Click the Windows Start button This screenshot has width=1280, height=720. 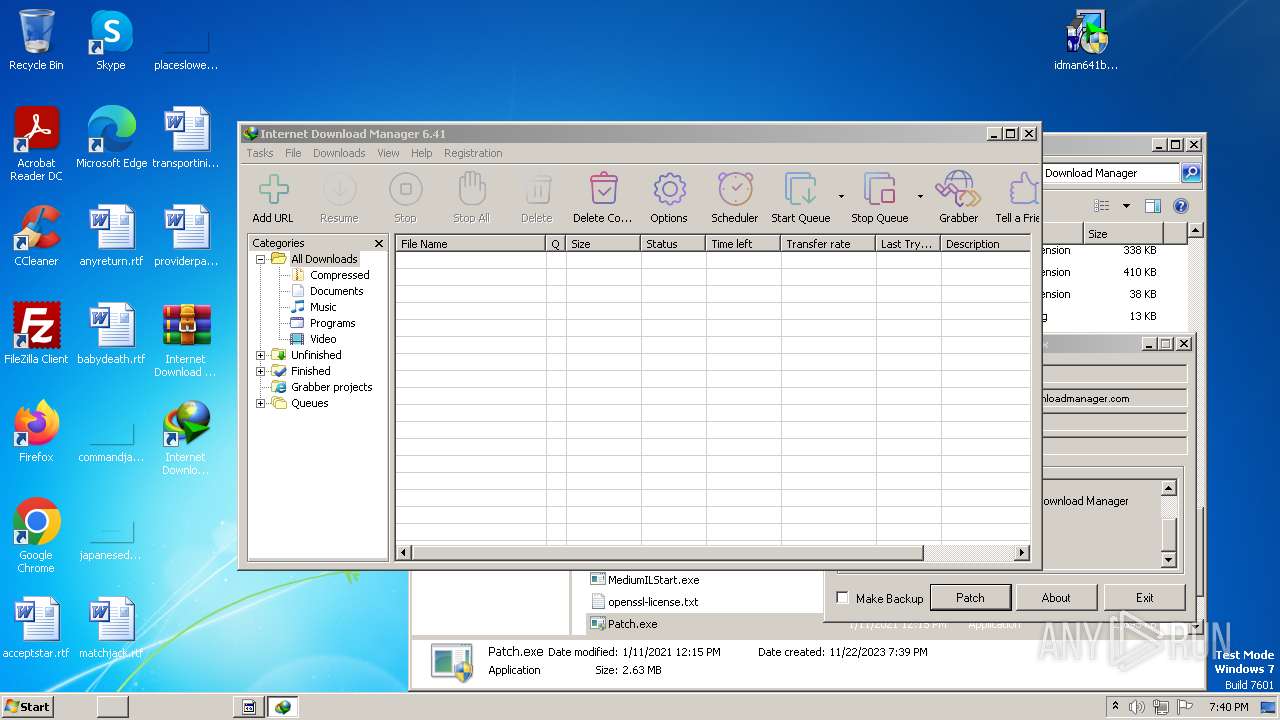(x=27, y=706)
